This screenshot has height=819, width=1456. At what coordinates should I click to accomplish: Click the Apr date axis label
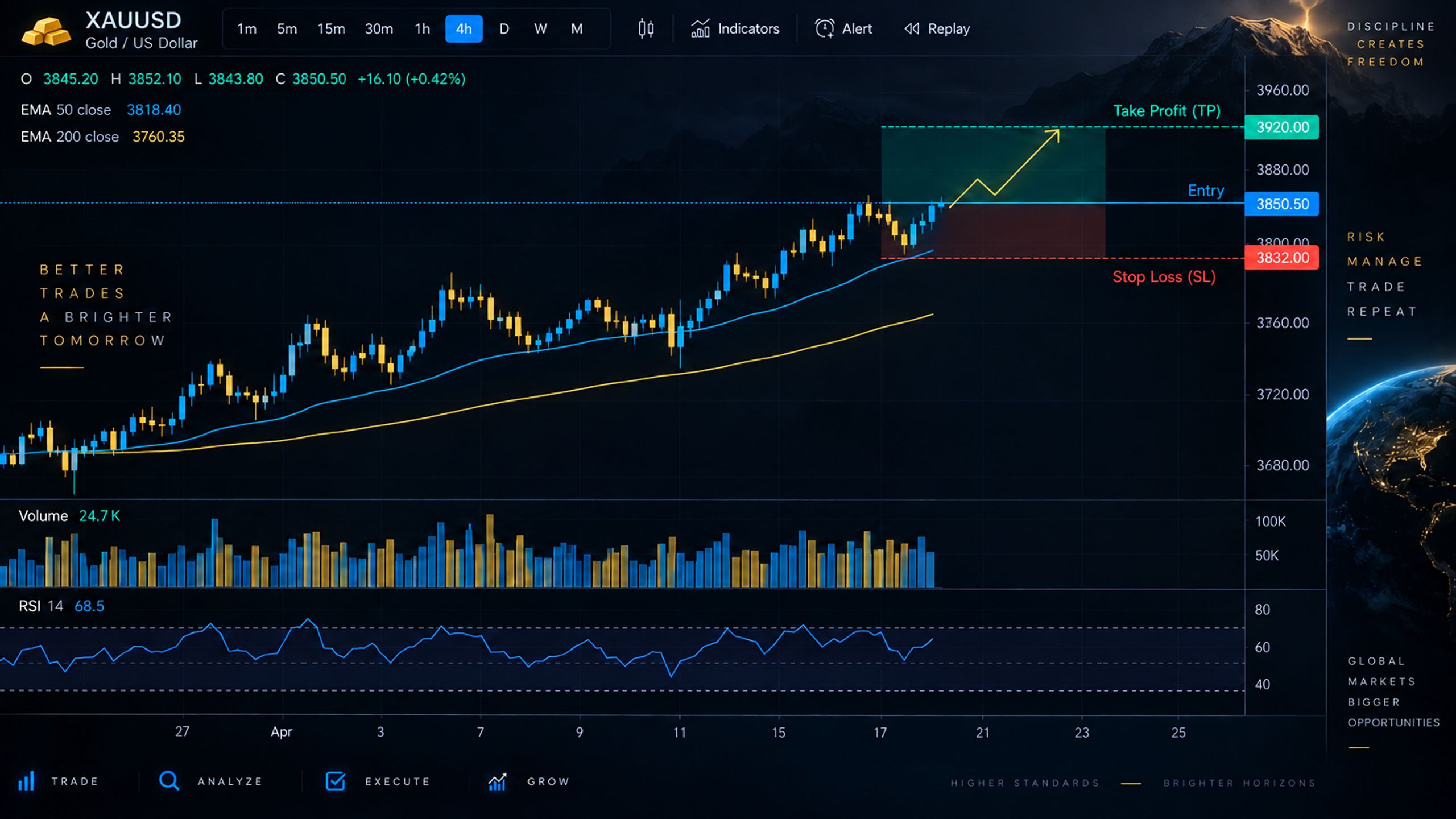click(282, 732)
